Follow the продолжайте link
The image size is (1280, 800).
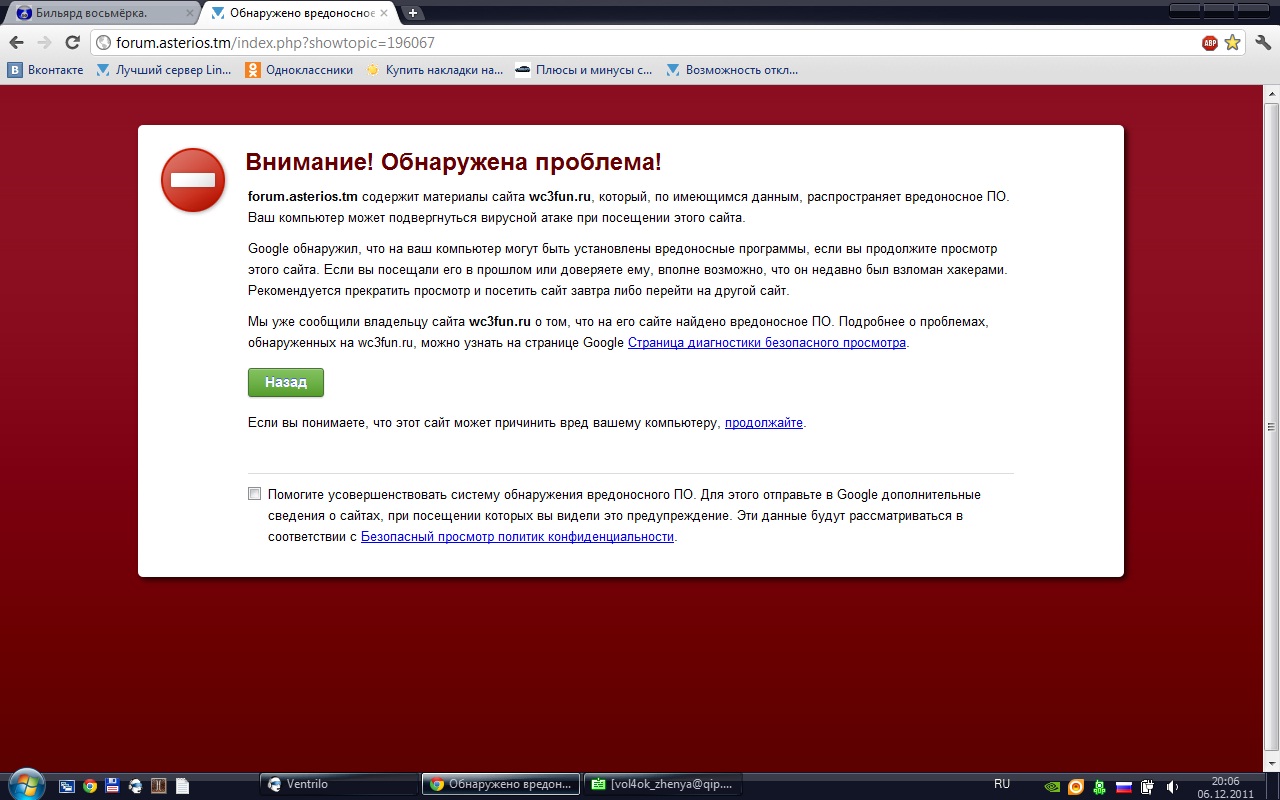click(x=764, y=423)
